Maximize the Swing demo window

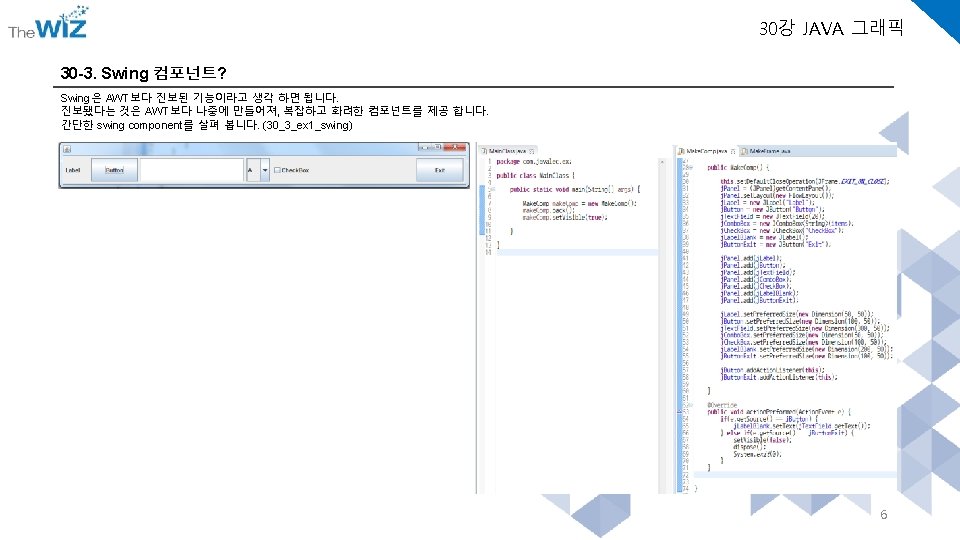point(437,148)
